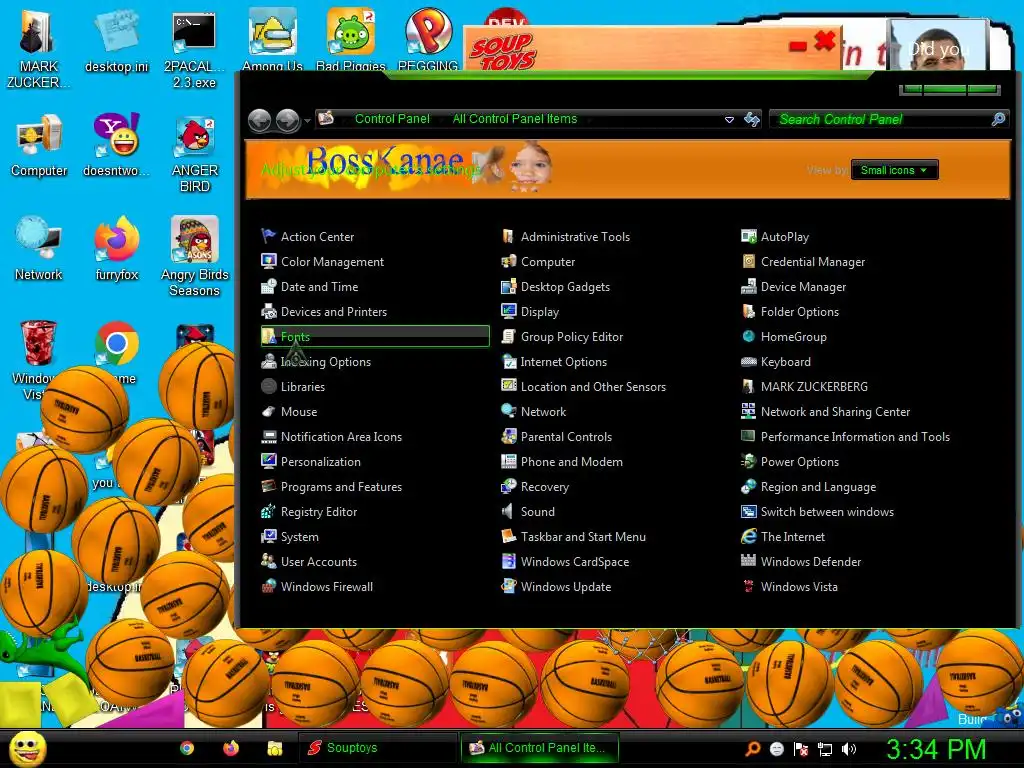Click the volume speaker tray icon
The width and height of the screenshot is (1024, 768).
tap(848, 749)
